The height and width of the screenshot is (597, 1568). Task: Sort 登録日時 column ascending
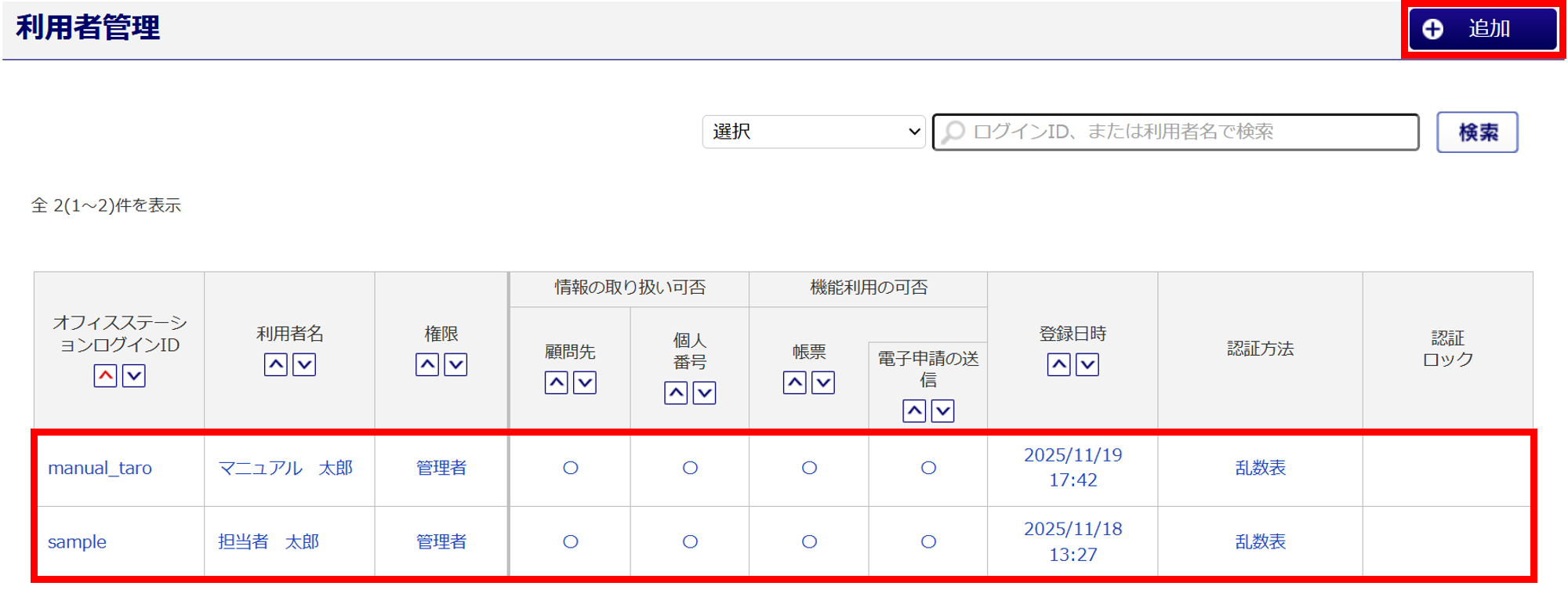click(1058, 364)
